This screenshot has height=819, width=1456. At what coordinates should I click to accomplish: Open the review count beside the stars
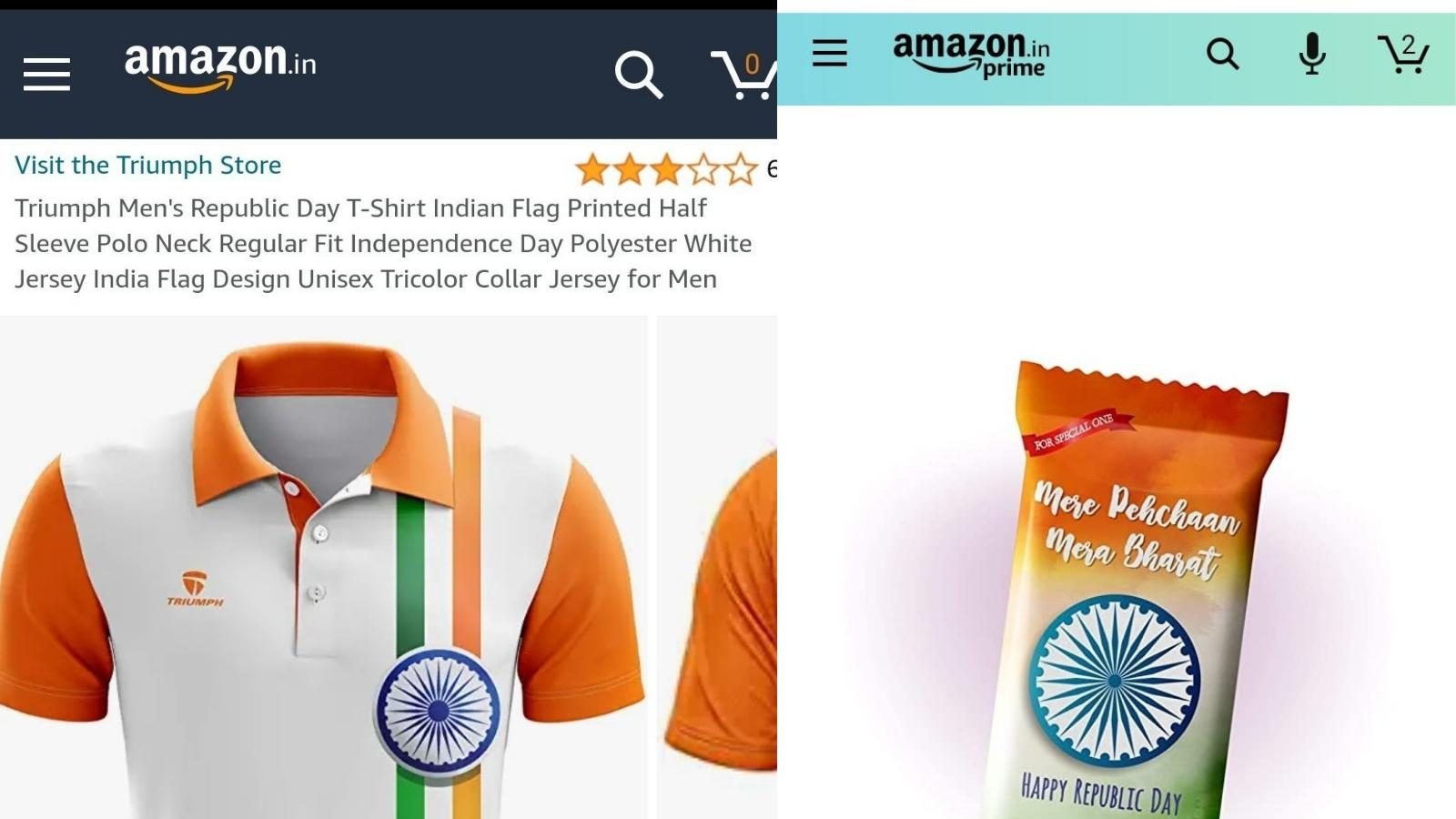pyautogui.click(x=772, y=168)
